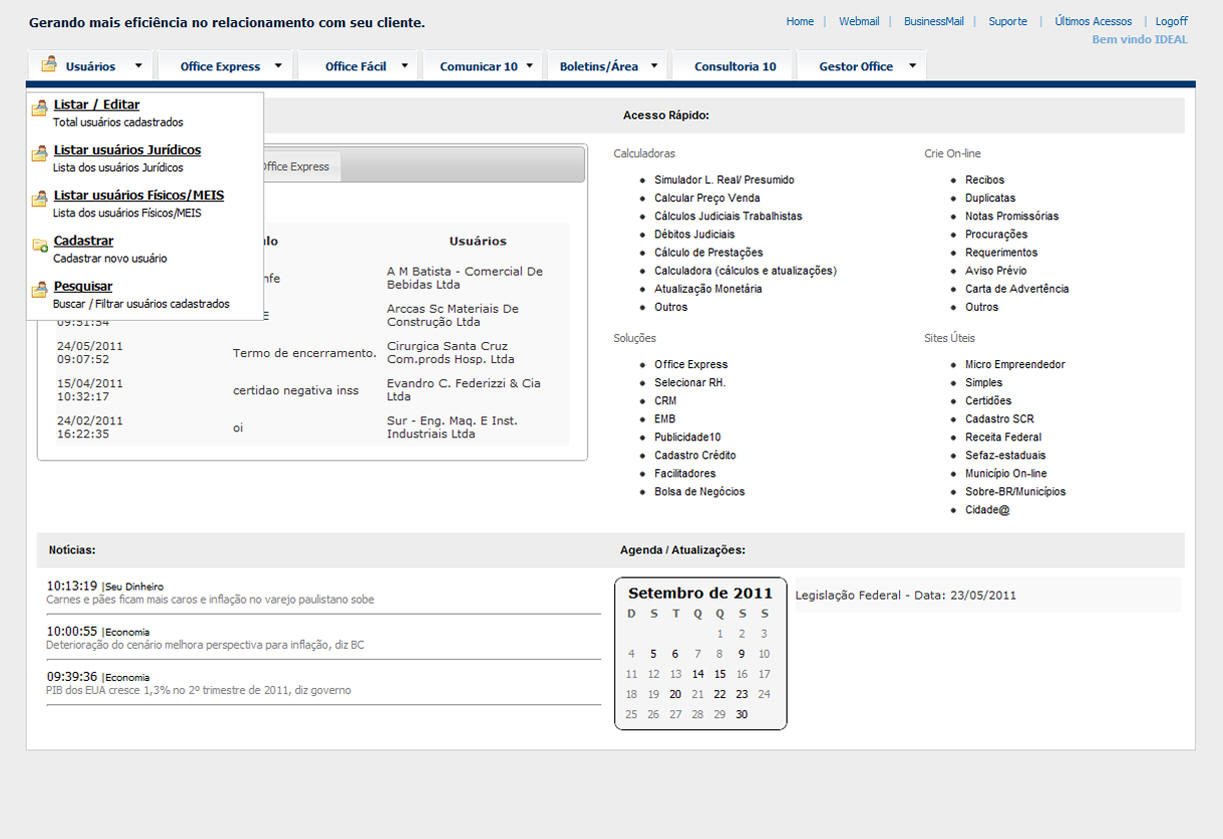This screenshot has width=1223, height=839.
Task: Click the icon beside Pesquisar
Action: coord(40,290)
